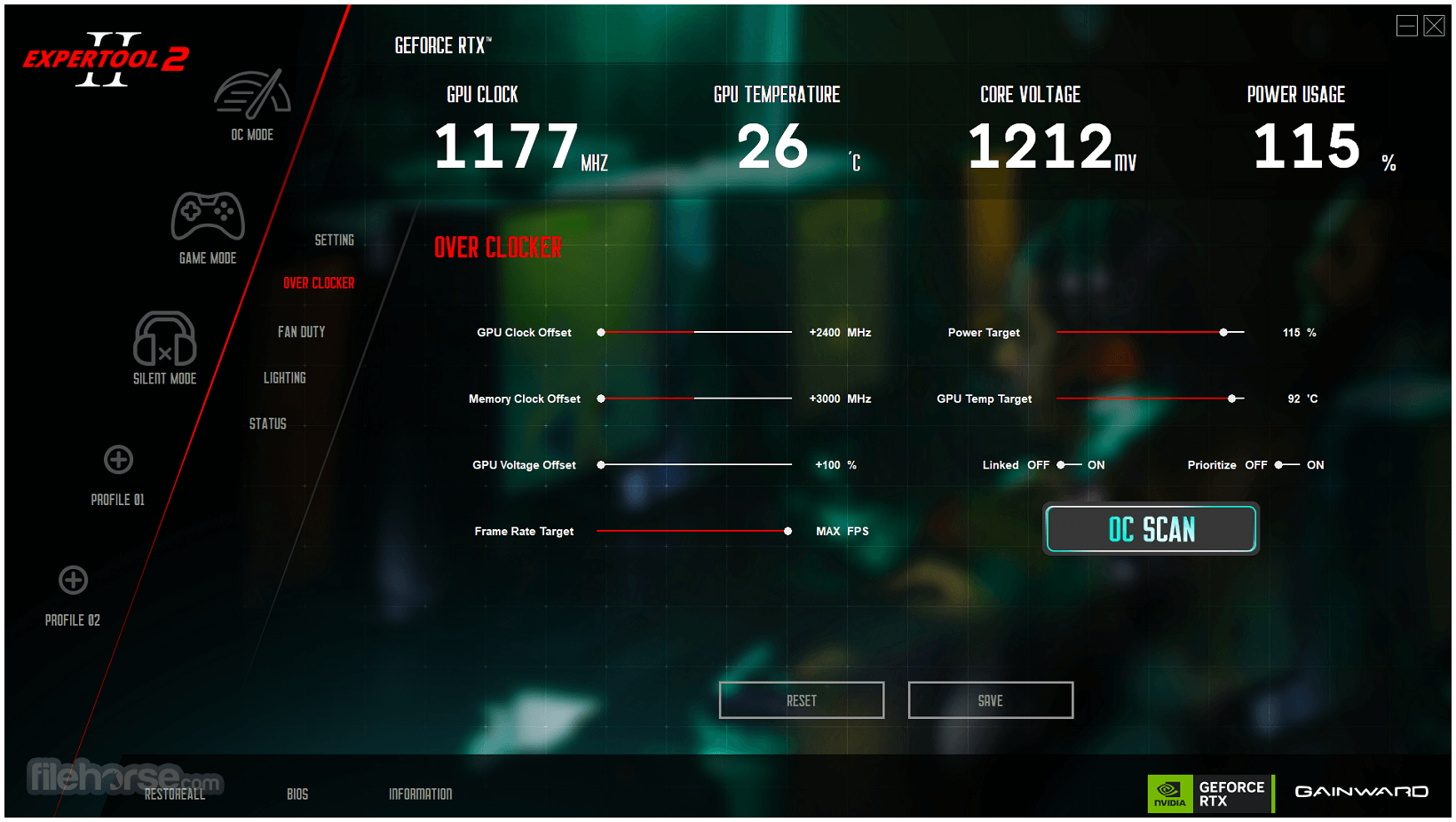The image size is (1456, 822).
Task: Click the GPU Temp Target slider handle
Action: (1231, 399)
